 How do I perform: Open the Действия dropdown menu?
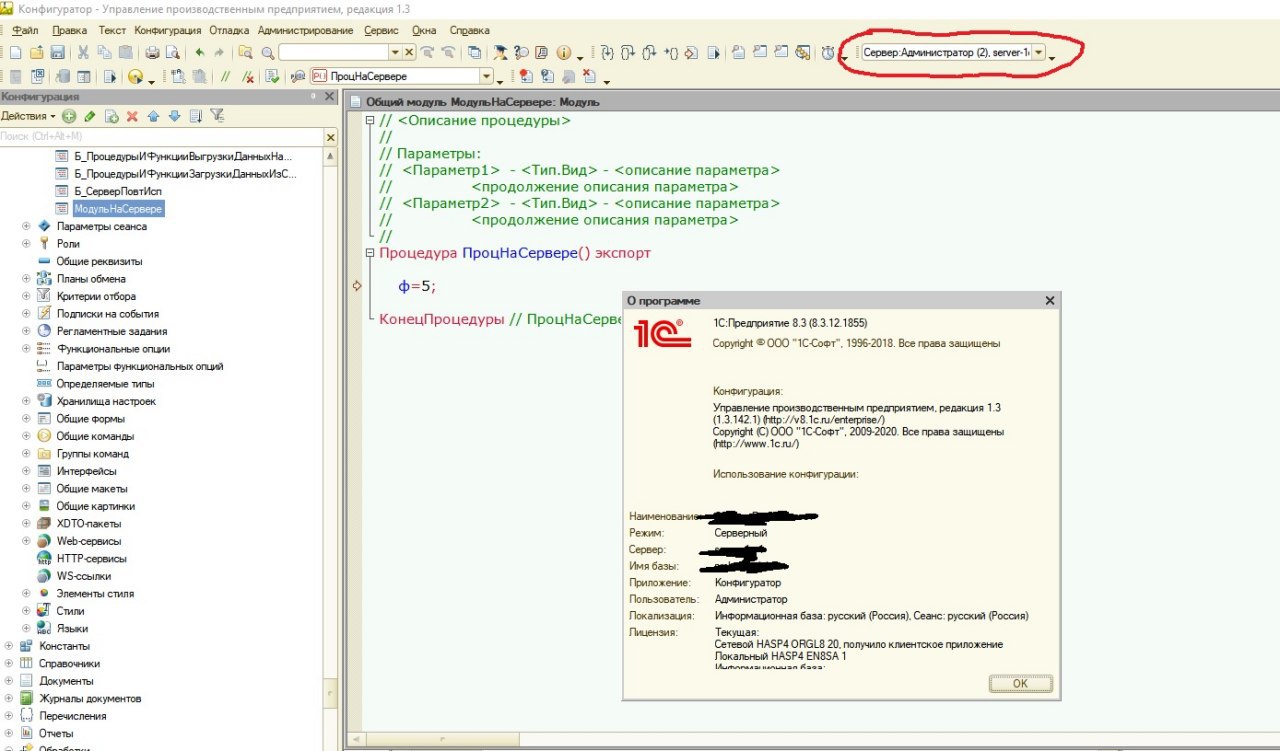pyautogui.click(x=28, y=116)
